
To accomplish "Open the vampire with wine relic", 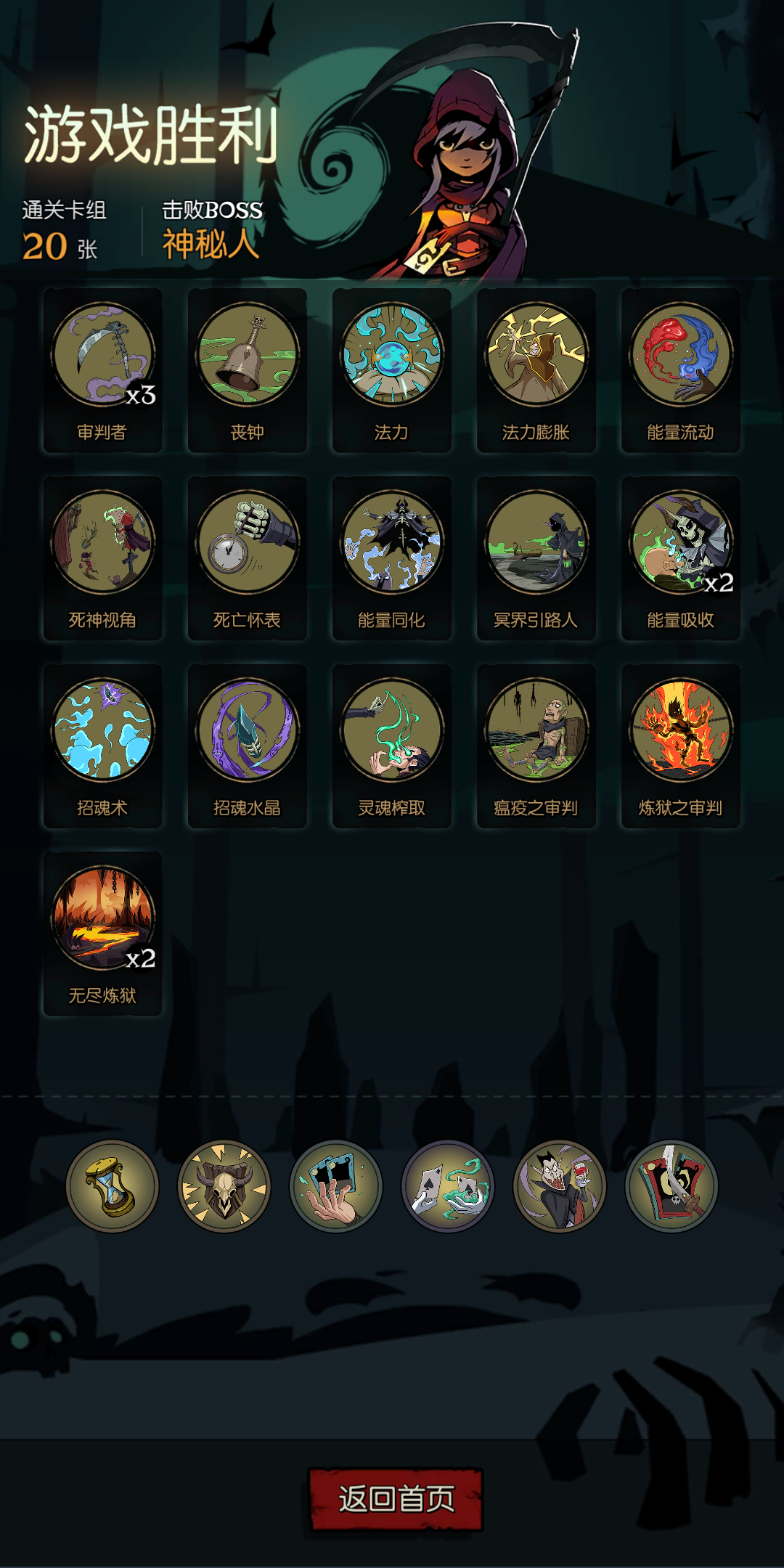I will pyautogui.click(x=559, y=1186).
